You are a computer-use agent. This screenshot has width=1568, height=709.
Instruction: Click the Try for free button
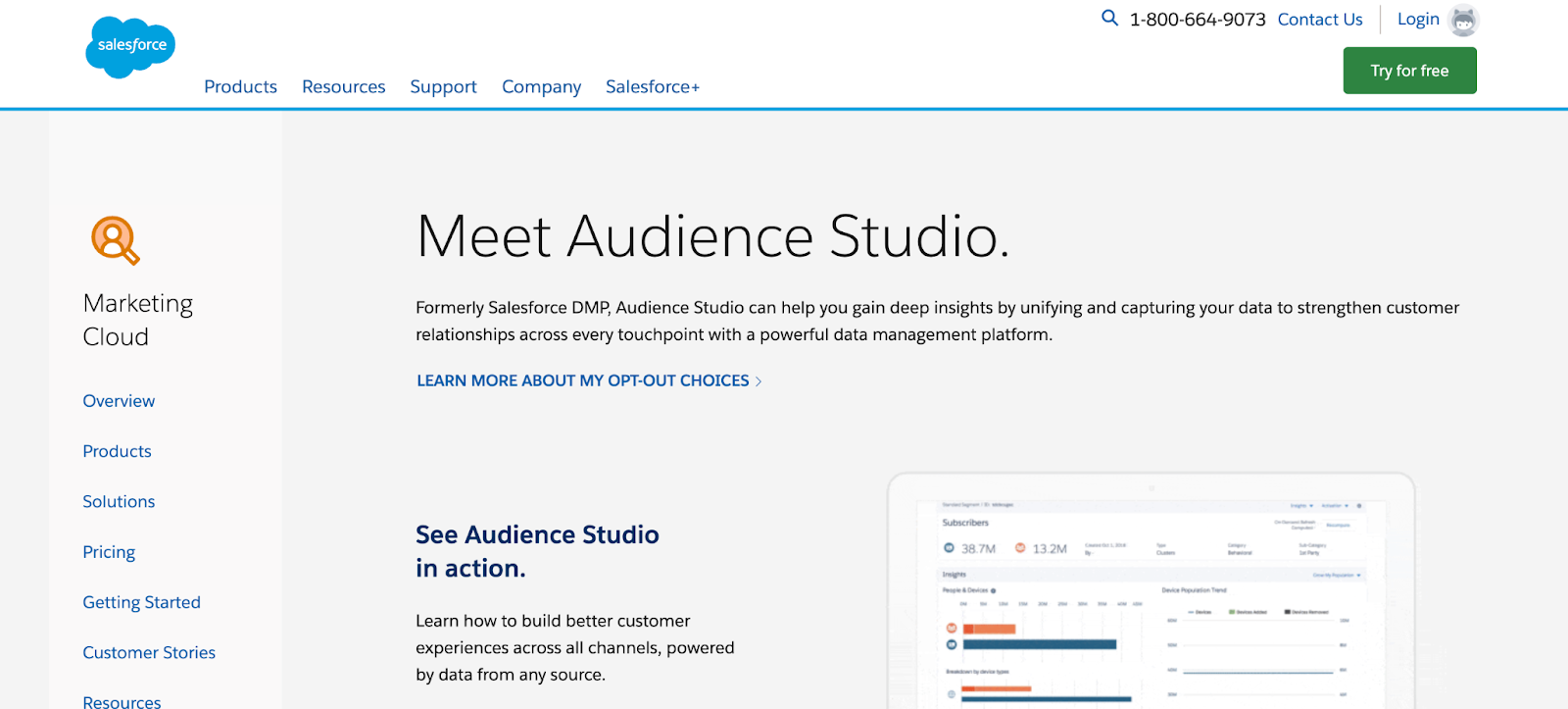coord(1409,71)
